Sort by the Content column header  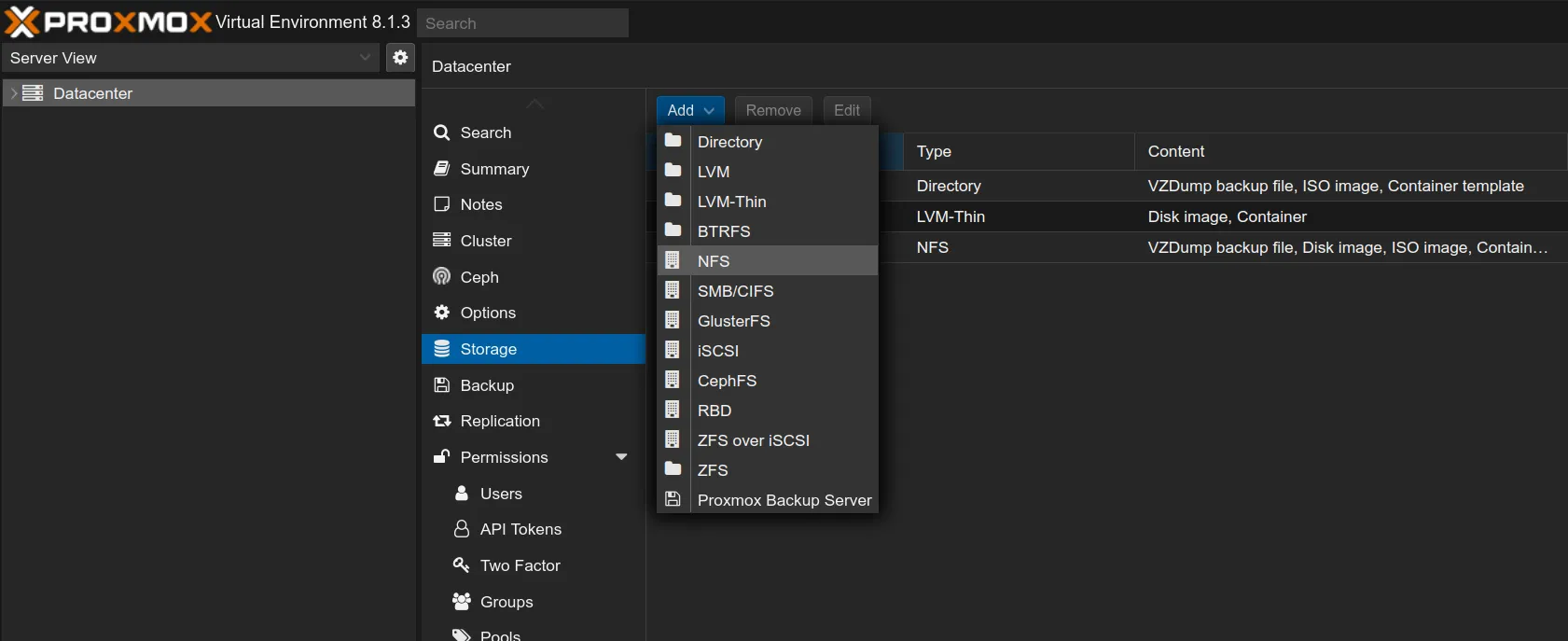1176,151
